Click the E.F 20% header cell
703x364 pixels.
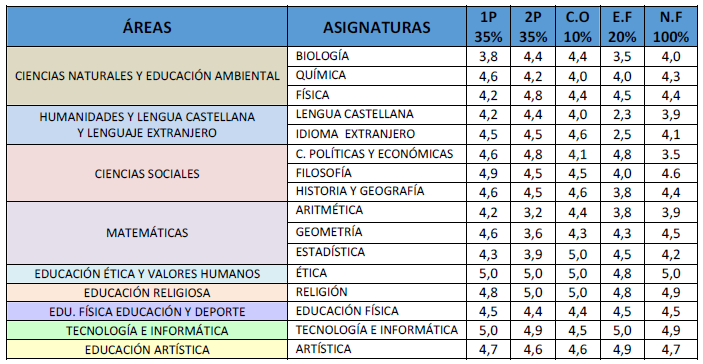[x=622, y=27]
